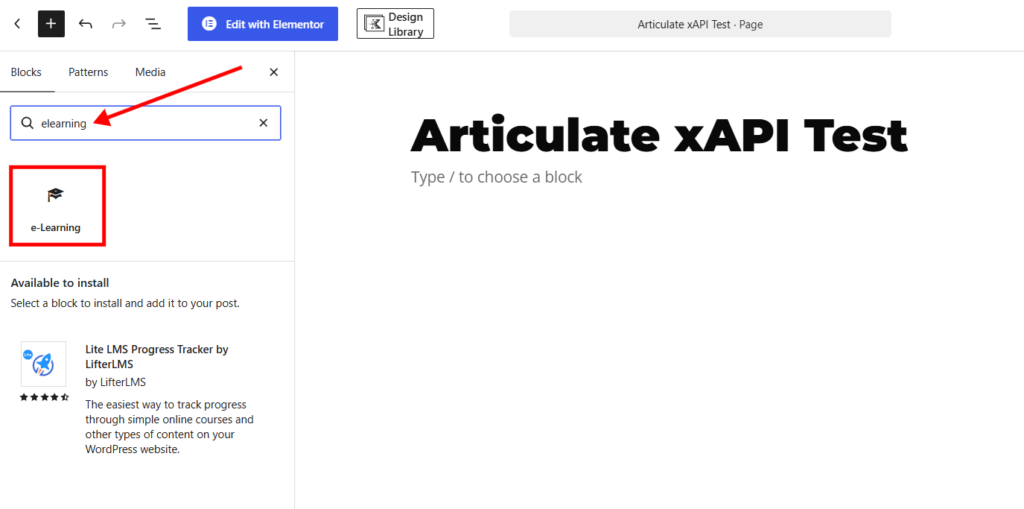Click 'Select a block to install' description

(125, 304)
